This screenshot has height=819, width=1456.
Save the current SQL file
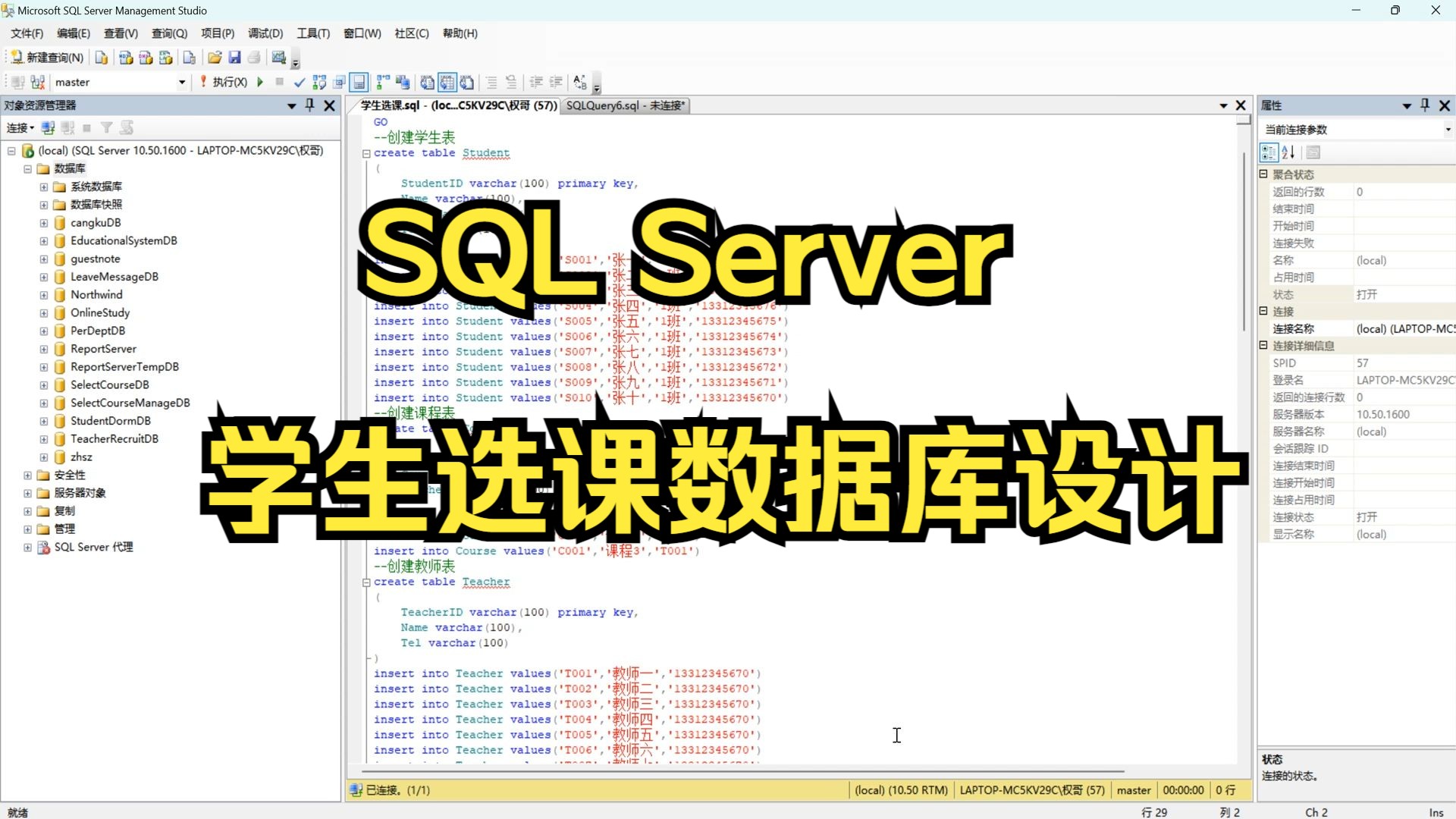pos(234,58)
